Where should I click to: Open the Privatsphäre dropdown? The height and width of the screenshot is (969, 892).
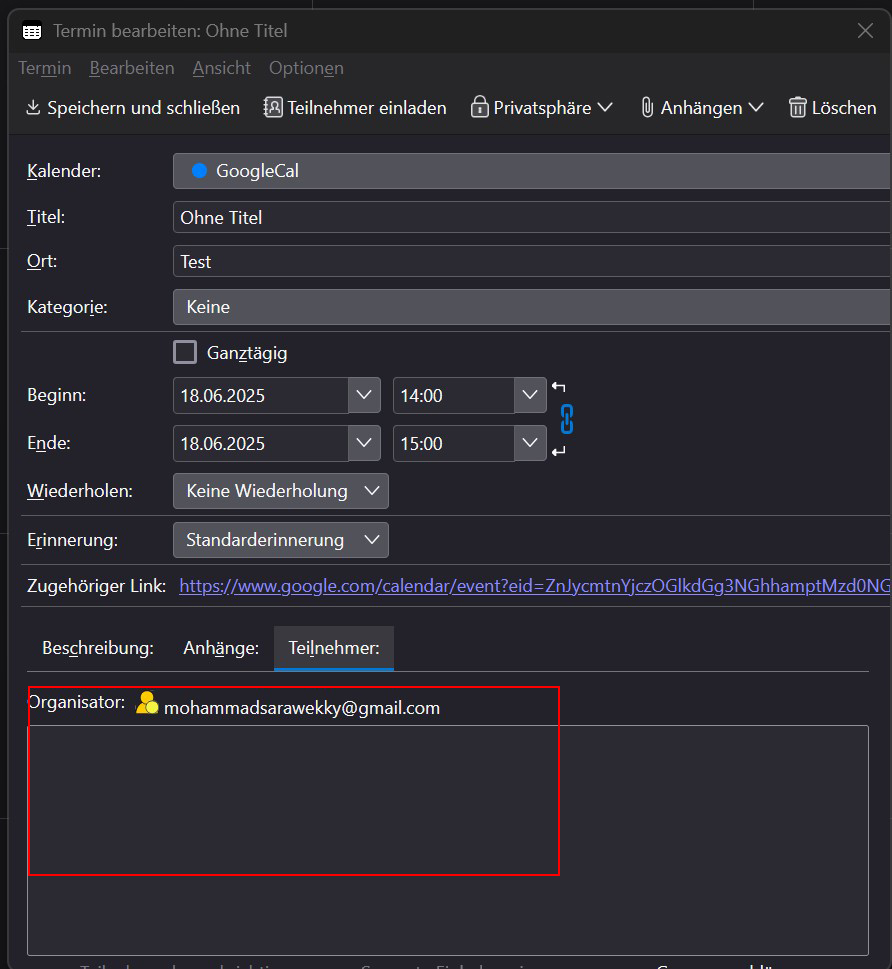pos(542,108)
